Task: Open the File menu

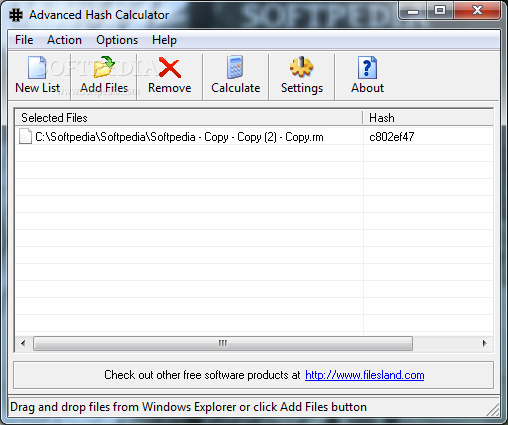Action: (x=24, y=40)
